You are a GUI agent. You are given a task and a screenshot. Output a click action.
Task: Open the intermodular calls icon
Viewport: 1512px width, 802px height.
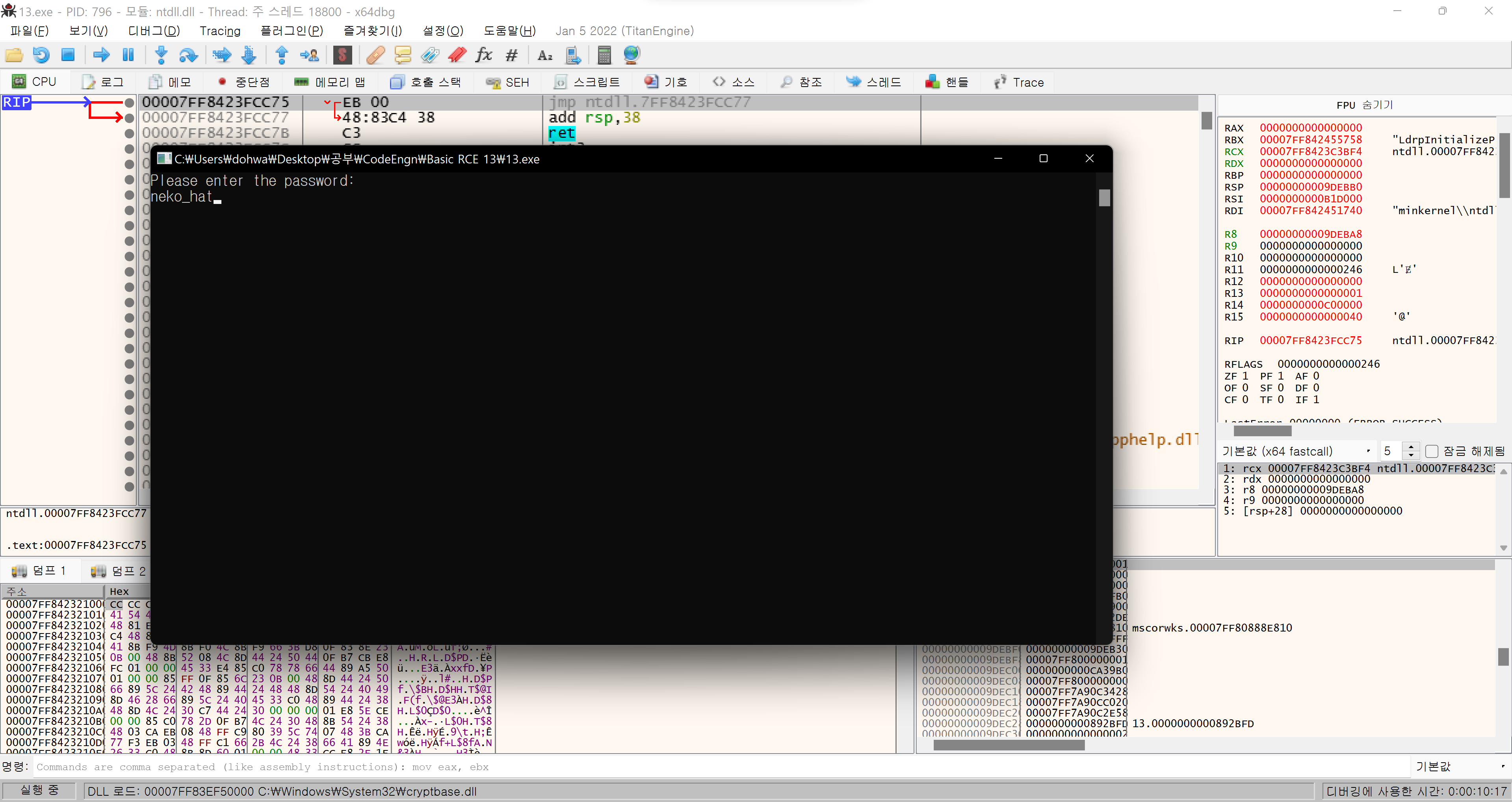point(573,55)
